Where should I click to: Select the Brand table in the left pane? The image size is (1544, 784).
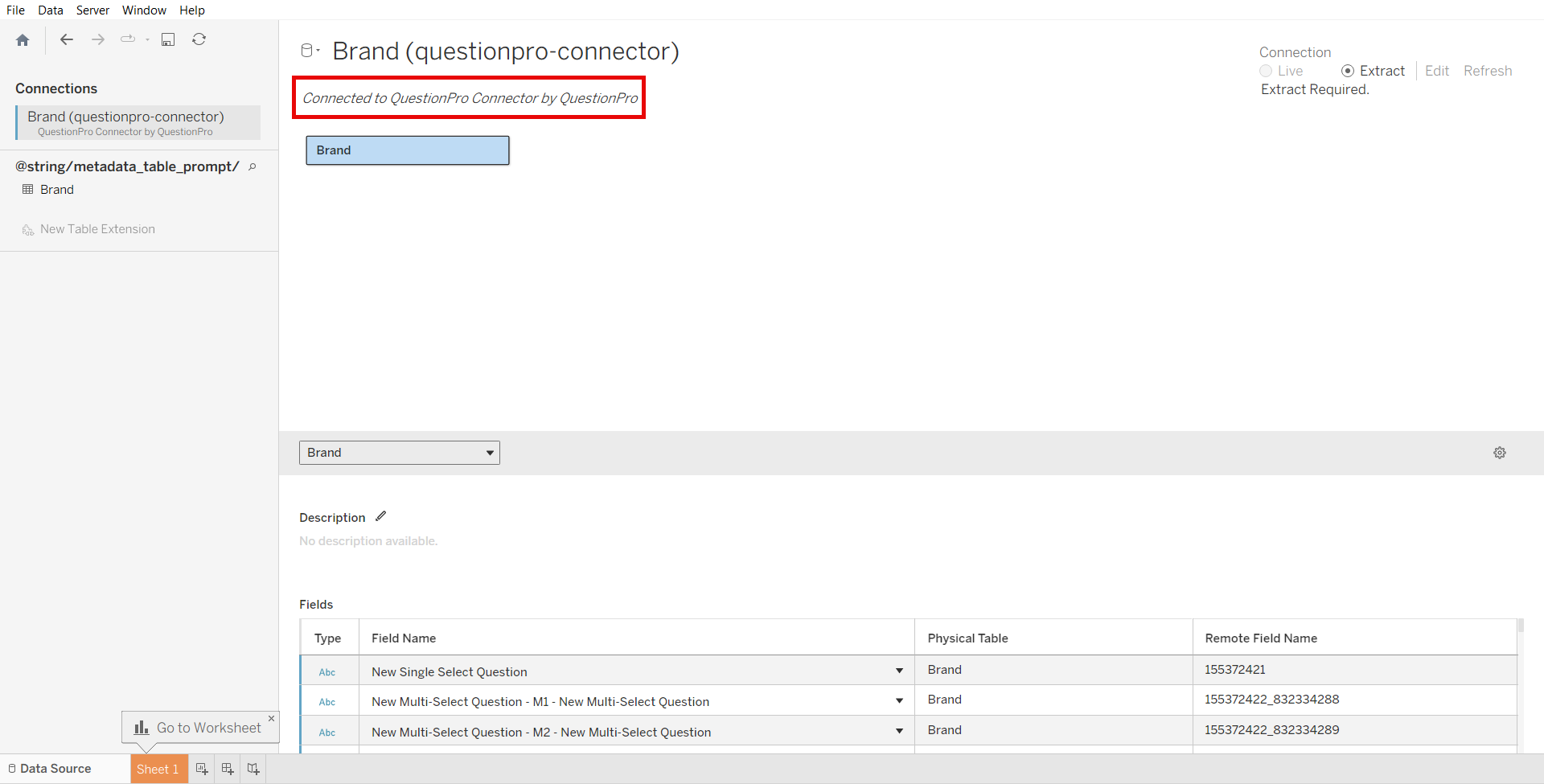(x=57, y=190)
